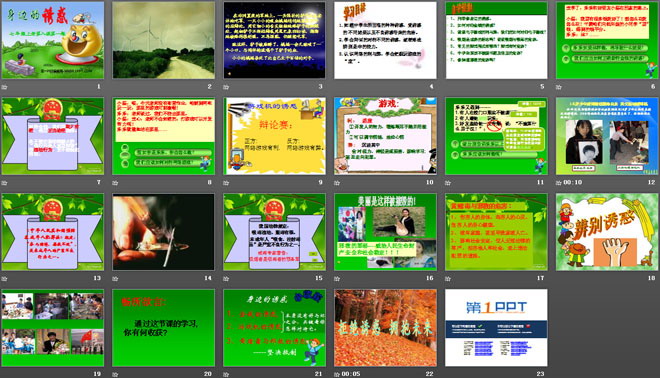Select slide 13 scroll with red text thumbnail
The height and width of the screenshot is (378, 660).
[53, 232]
